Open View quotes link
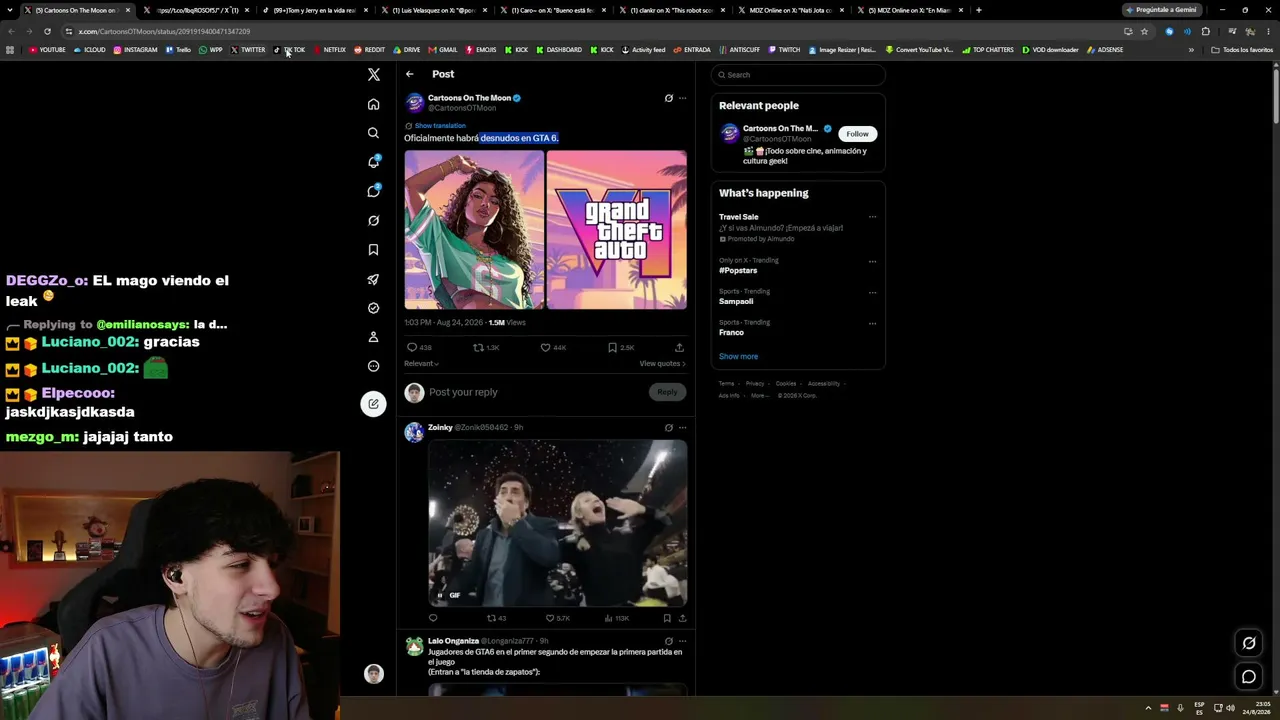 point(662,364)
